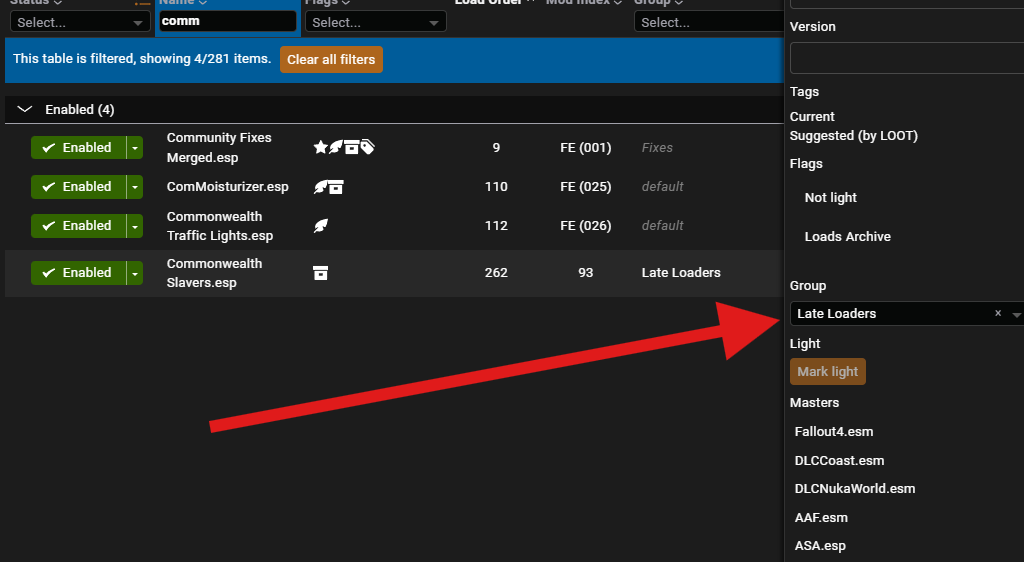The width and height of the screenshot is (1024, 562).
Task: Click archive icon on Commonwealth Slavers.esp row
Action: point(321,273)
